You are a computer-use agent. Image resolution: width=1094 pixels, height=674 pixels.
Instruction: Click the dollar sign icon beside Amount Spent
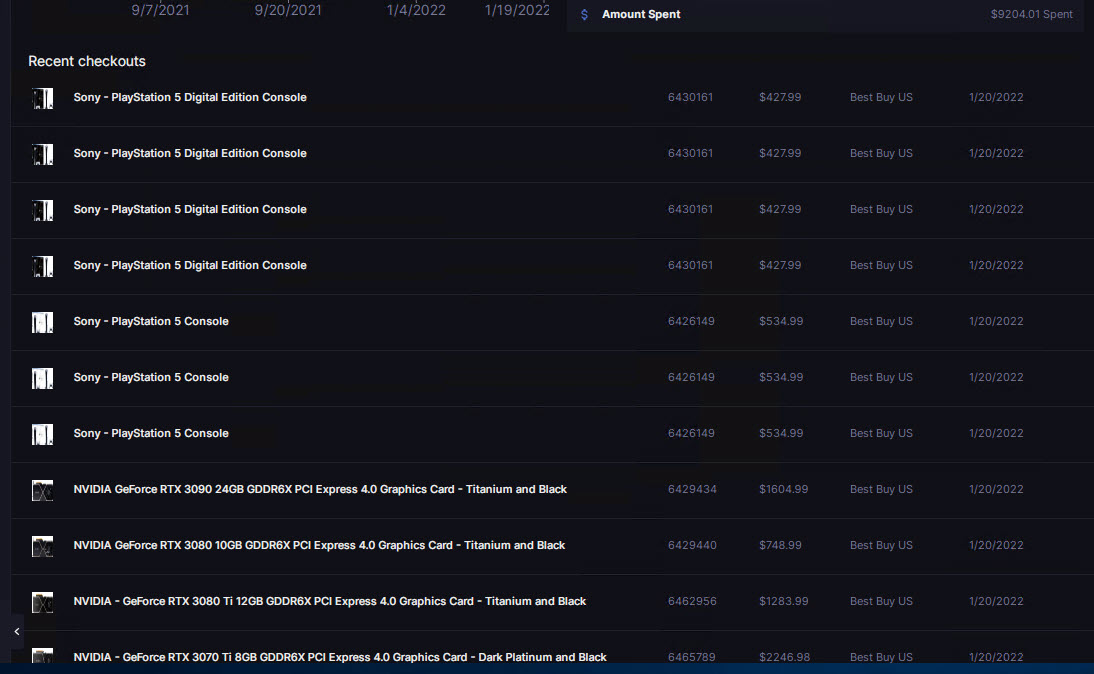click(x=585, y=15)
